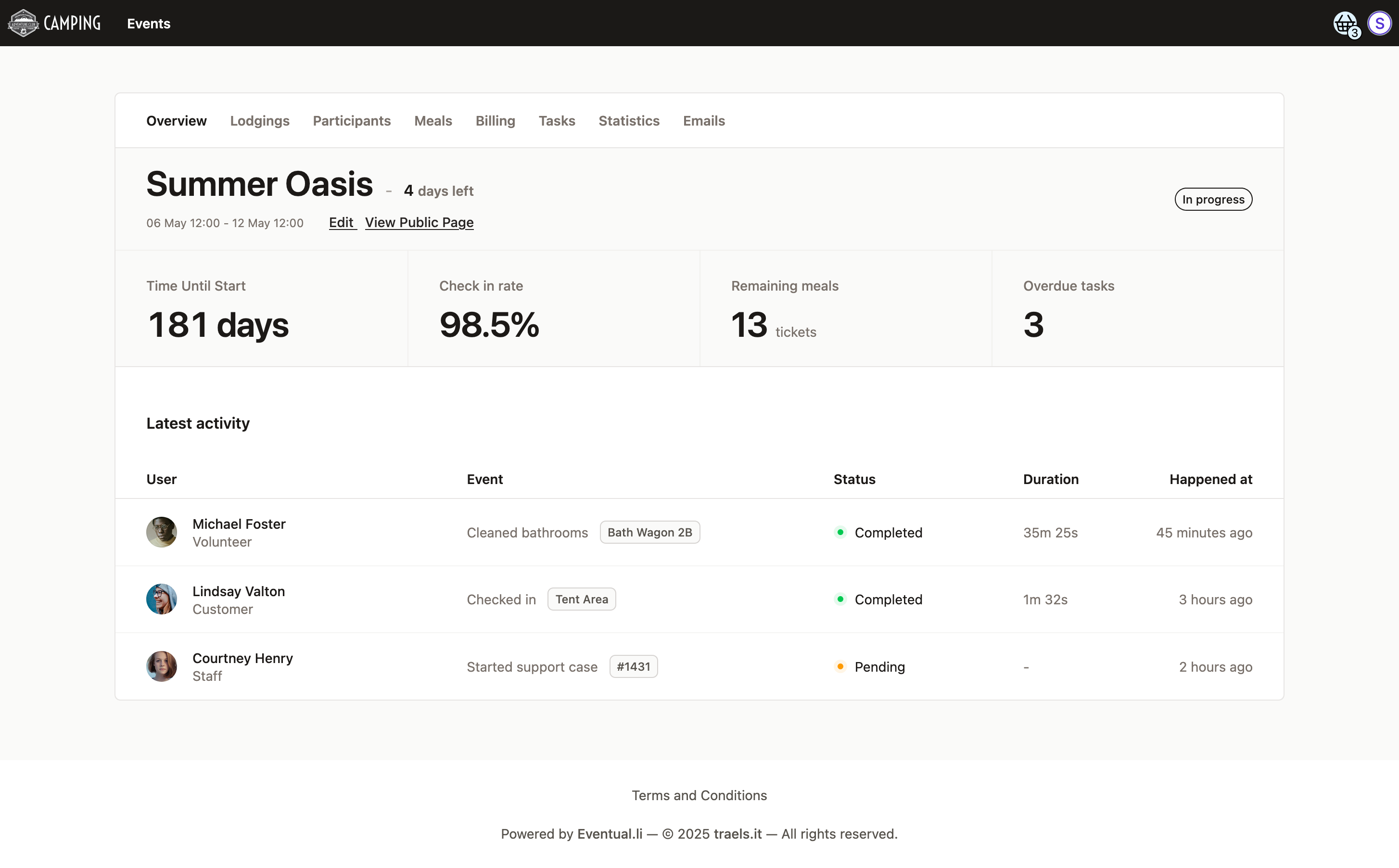Click the Camping logo in the navbar
1399x868 pixels.
(53, 23)
